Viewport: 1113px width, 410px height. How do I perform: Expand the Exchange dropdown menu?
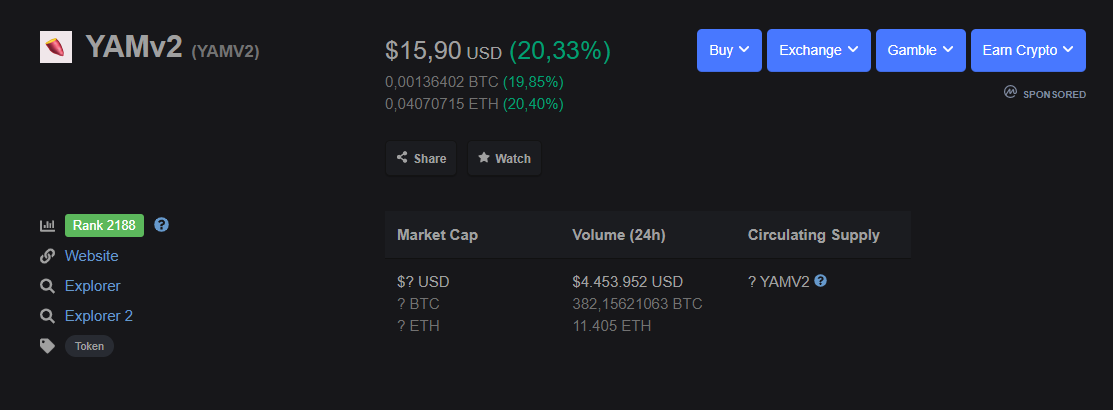coord(818,50)
